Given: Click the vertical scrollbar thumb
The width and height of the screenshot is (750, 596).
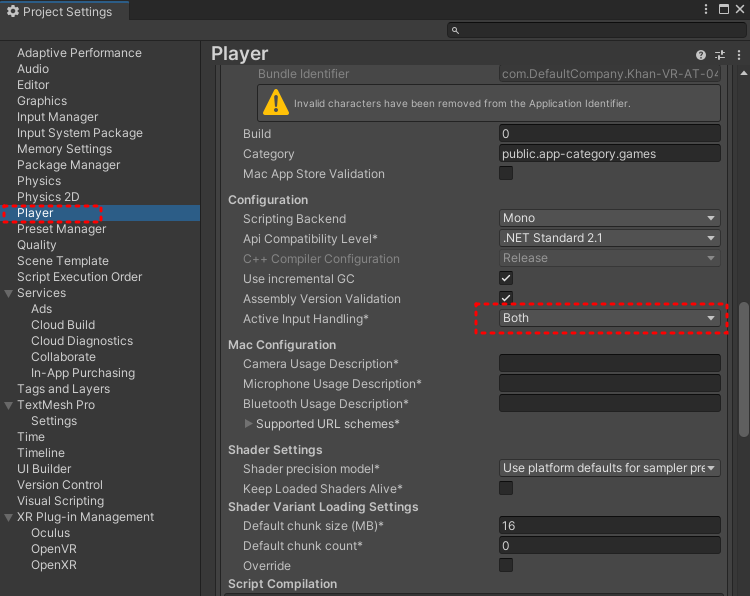Looking at the screenshot, I should tap(743, 369).
